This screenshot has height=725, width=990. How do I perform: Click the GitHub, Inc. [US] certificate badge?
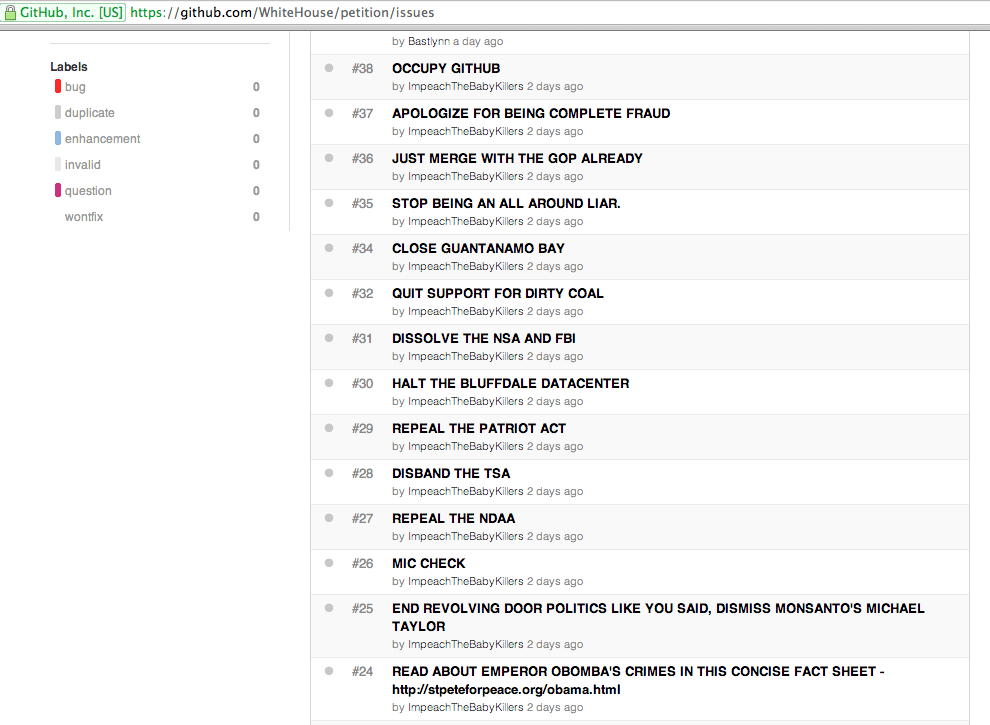tap(64, 13)
